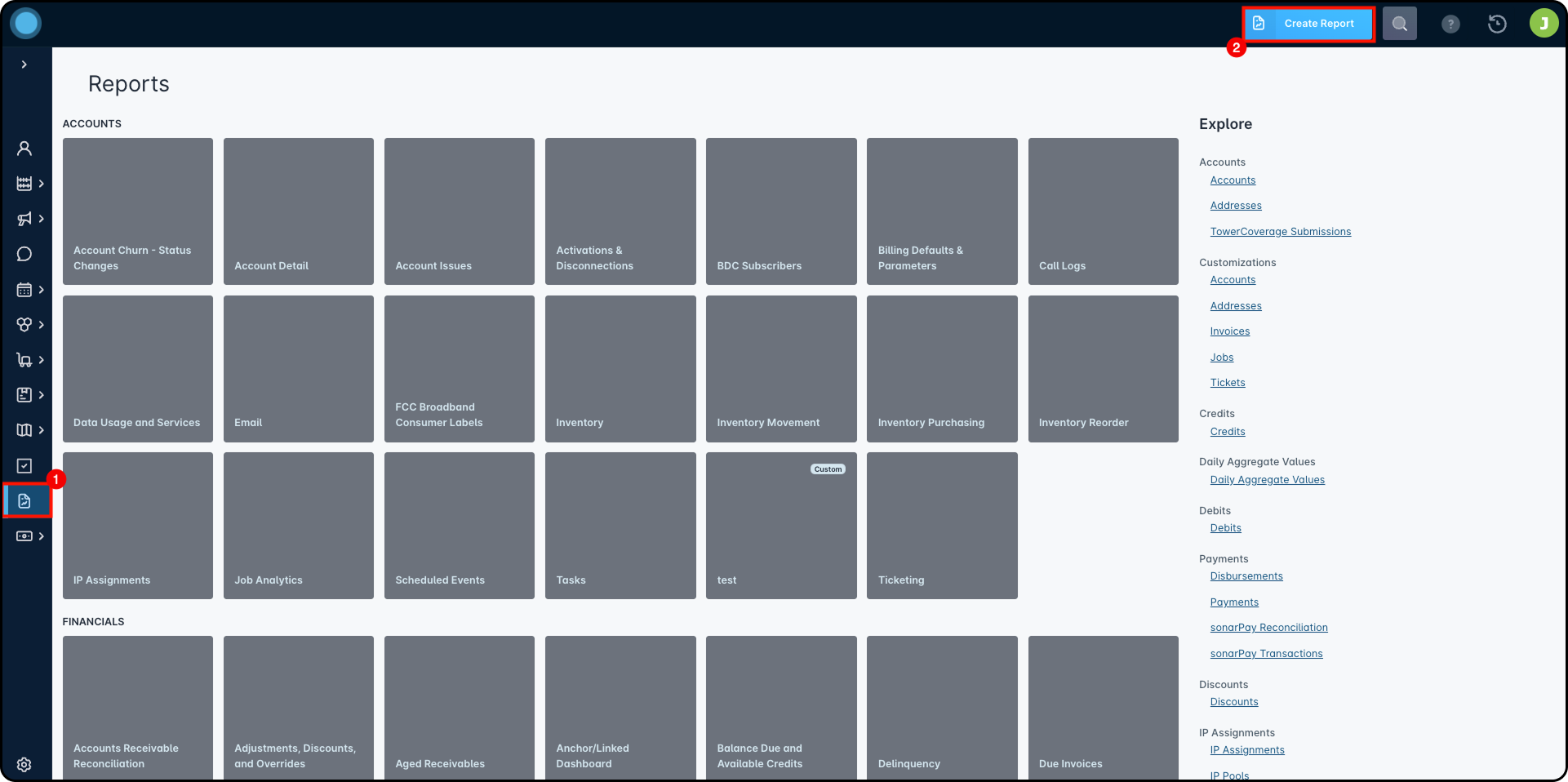Open the Account Issues report card

460,211
